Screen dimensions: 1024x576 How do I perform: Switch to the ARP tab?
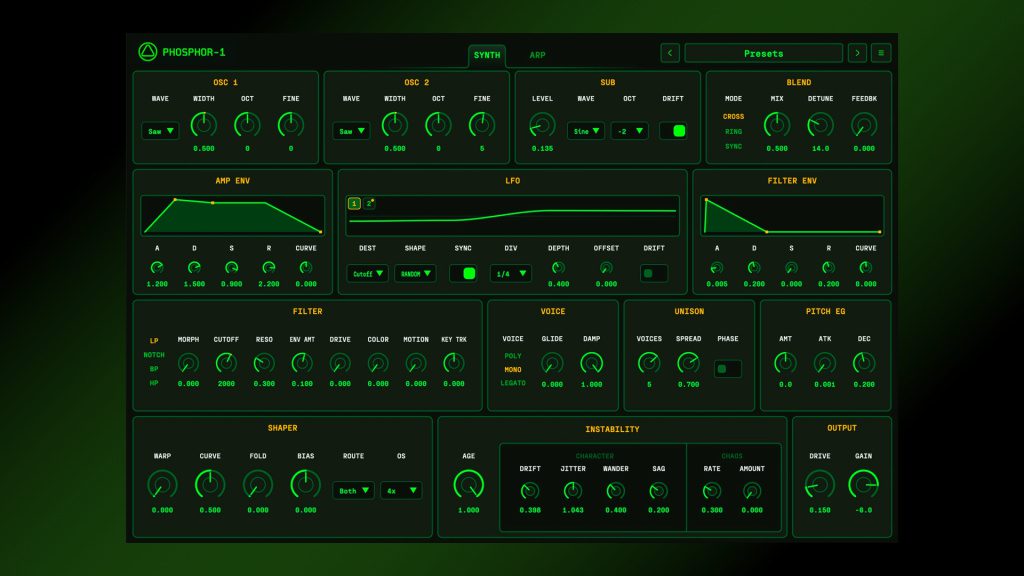537,56
